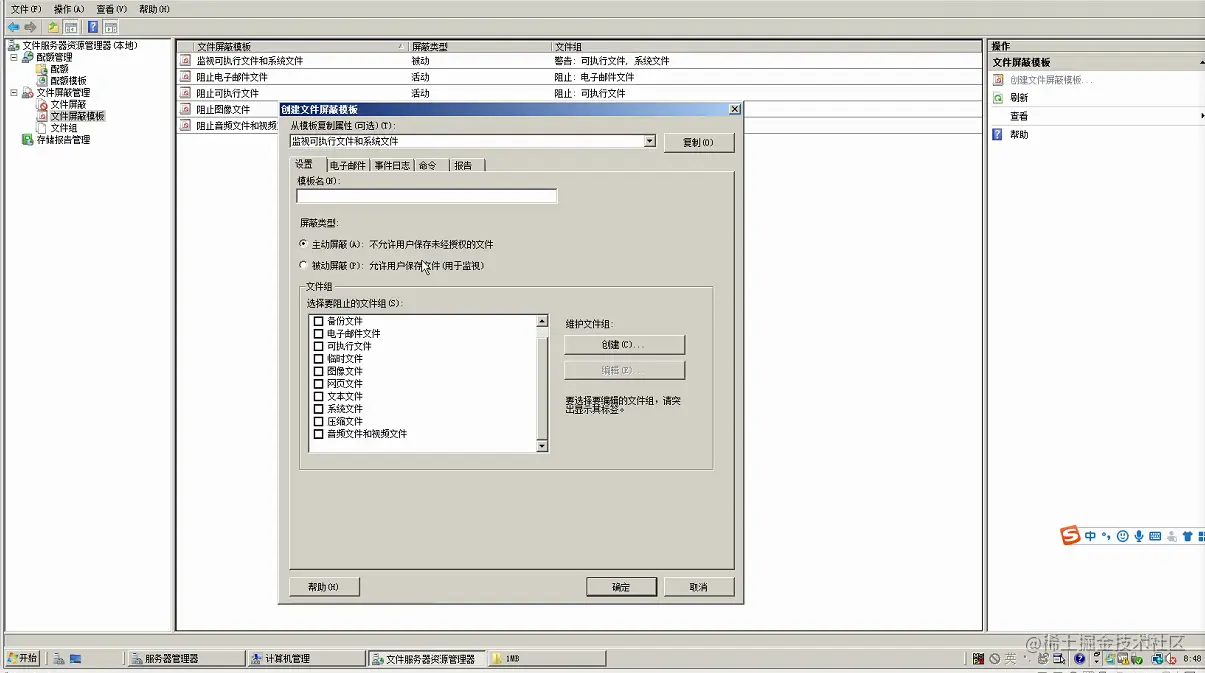Click the 创建(C)... button

click(x=624, y=344)
